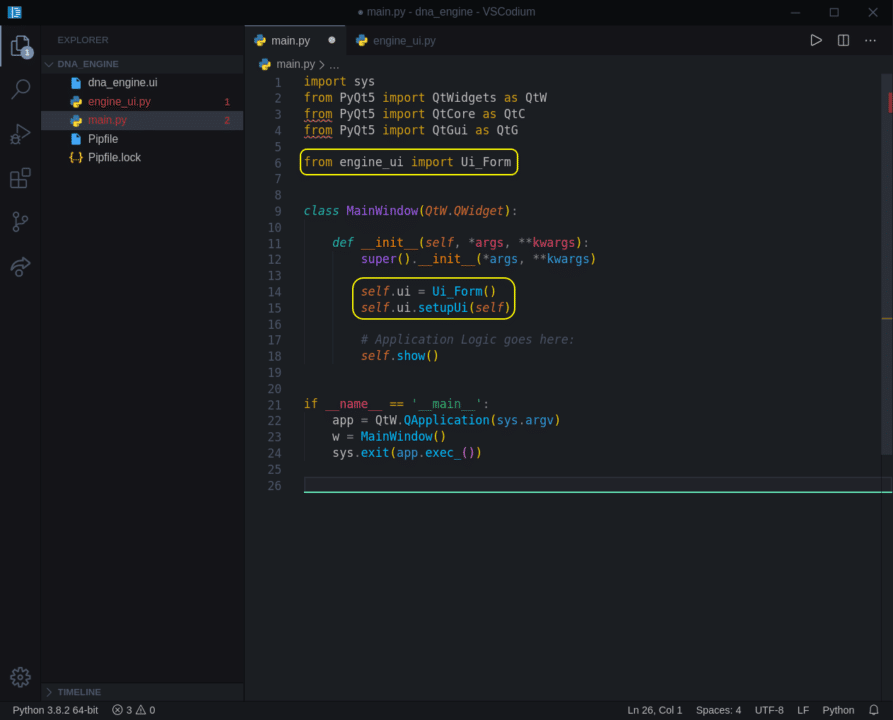This screenshot has height=720, width=893.
Task: Click 'self.show()' on line 18
Action: (399, 356)
